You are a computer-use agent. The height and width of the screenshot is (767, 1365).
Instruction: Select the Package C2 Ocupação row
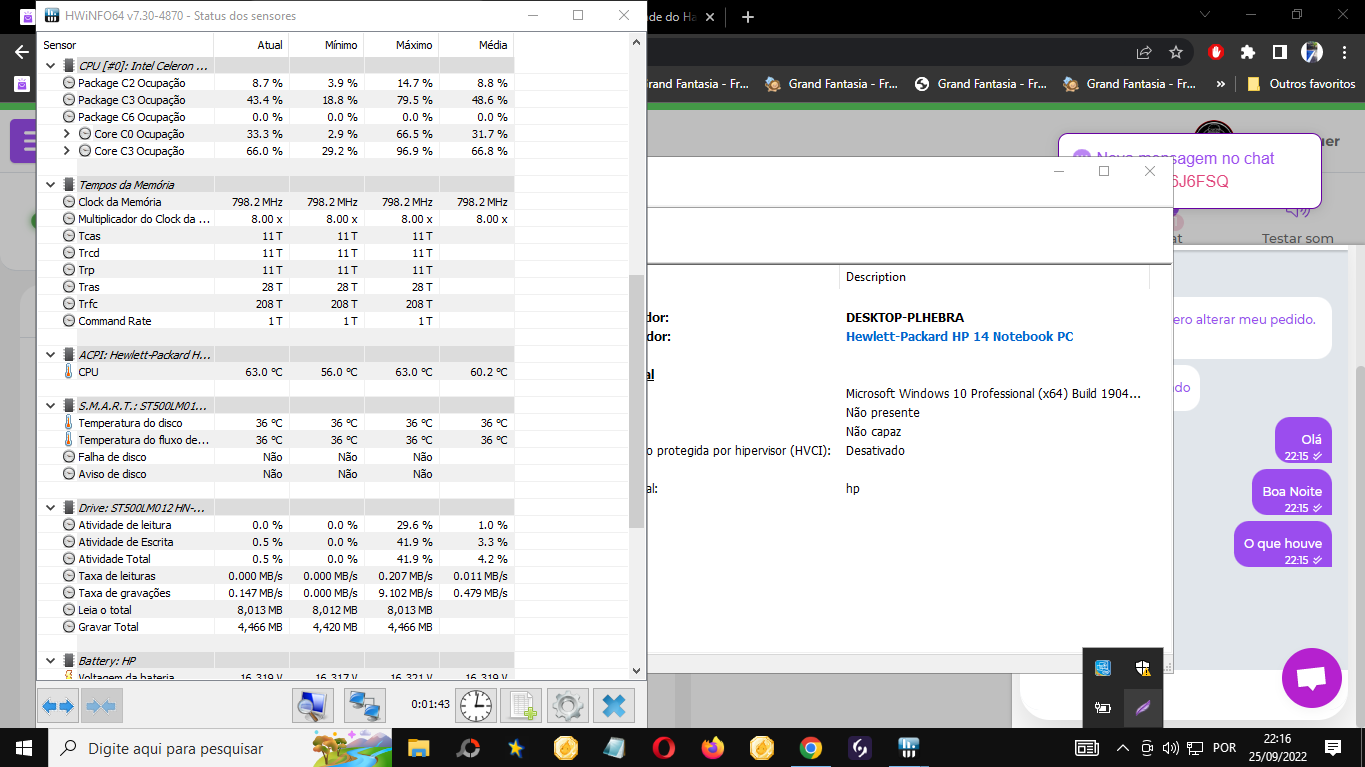275,83
